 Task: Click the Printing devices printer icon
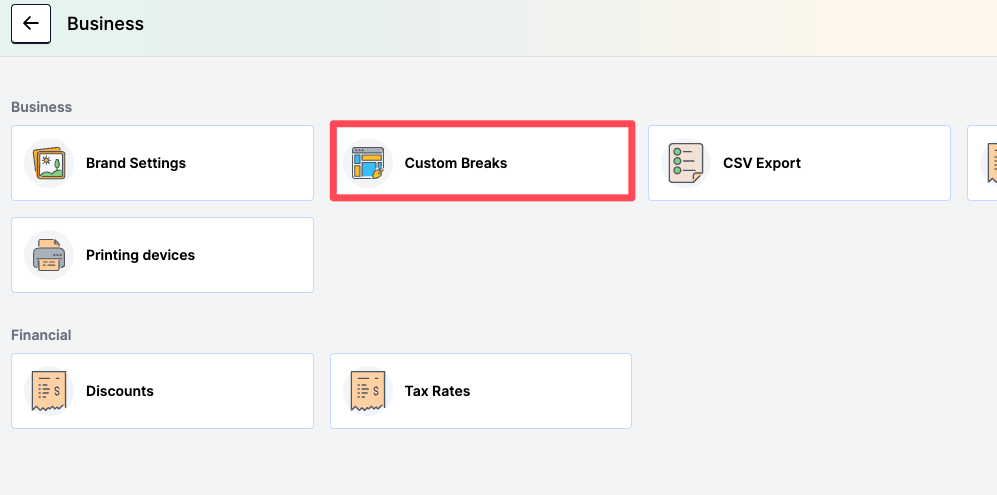tap(49, 255)
